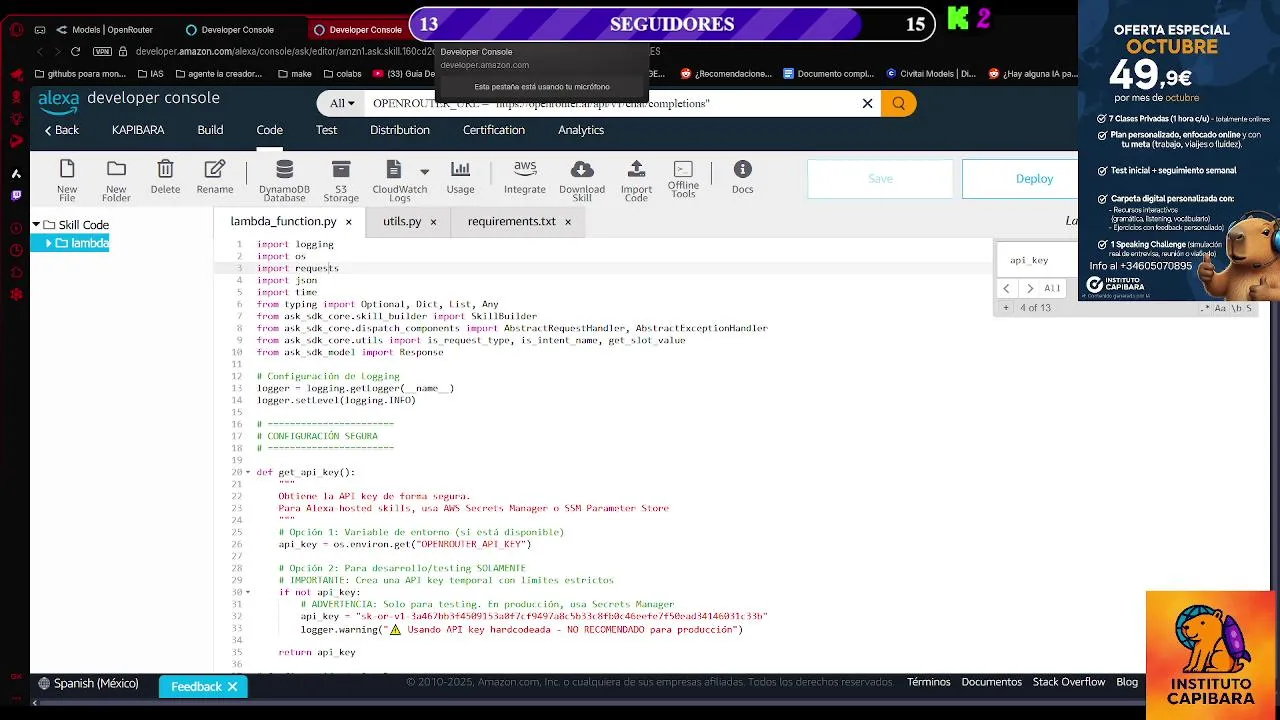The width and height of the screenshot is (1280, 720).
Task: Close the lambda_function.py tab
Action: tap(349, 222)
